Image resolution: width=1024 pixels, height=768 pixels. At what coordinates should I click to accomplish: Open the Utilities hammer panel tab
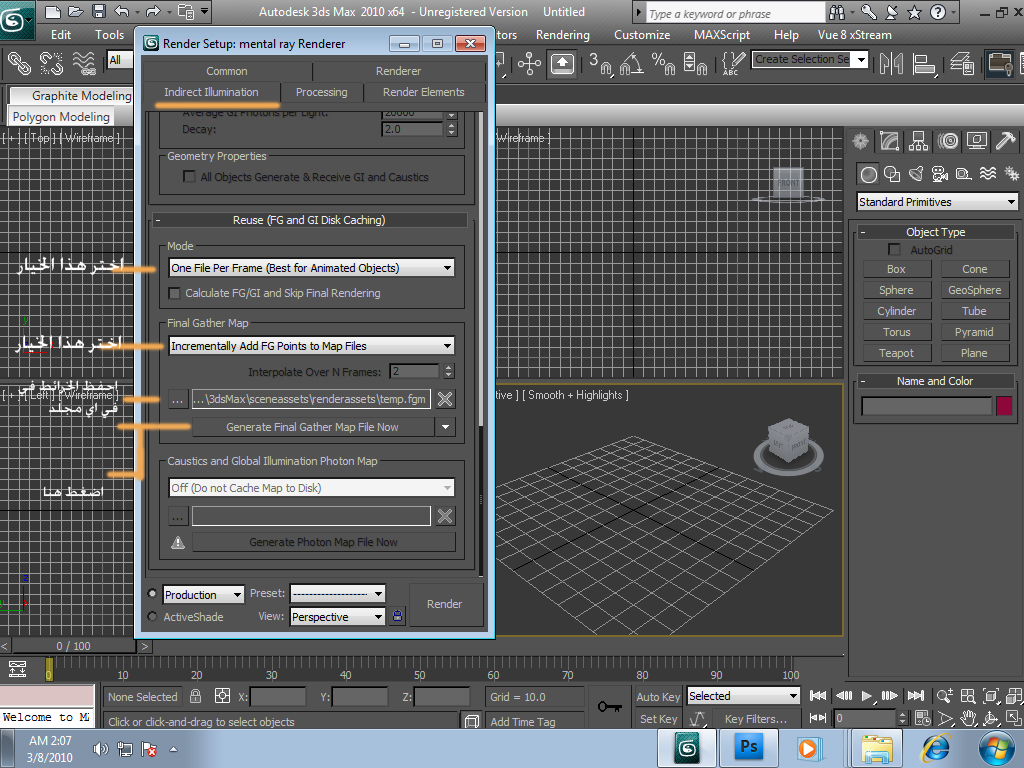point(1006,140)
